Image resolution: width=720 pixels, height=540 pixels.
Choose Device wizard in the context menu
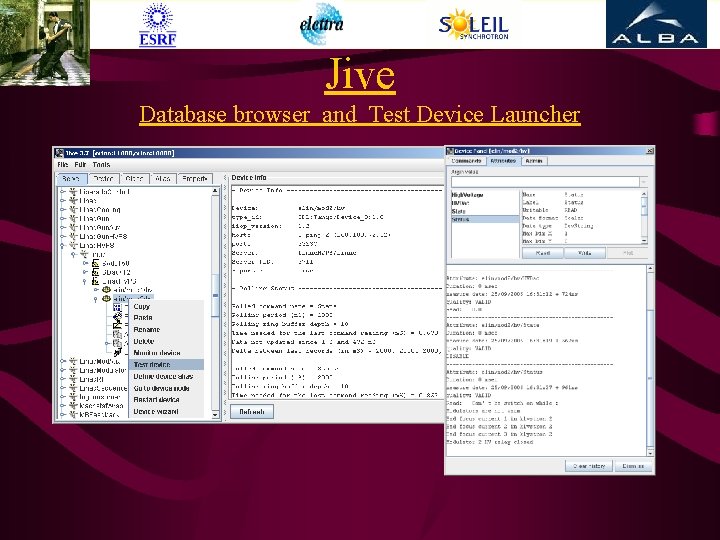[x=166, y=412]
